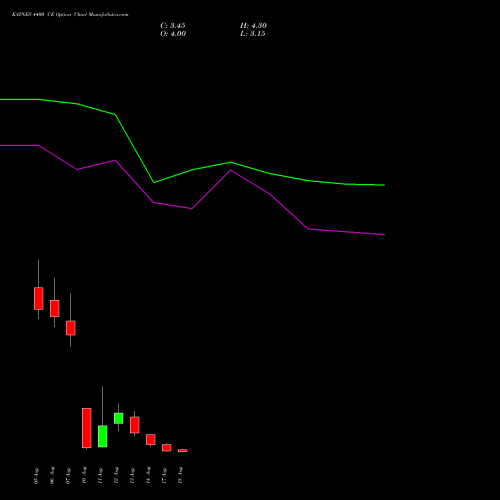
Task: Click the red candle above 14 Aug
Action: [x=151, y=439]
